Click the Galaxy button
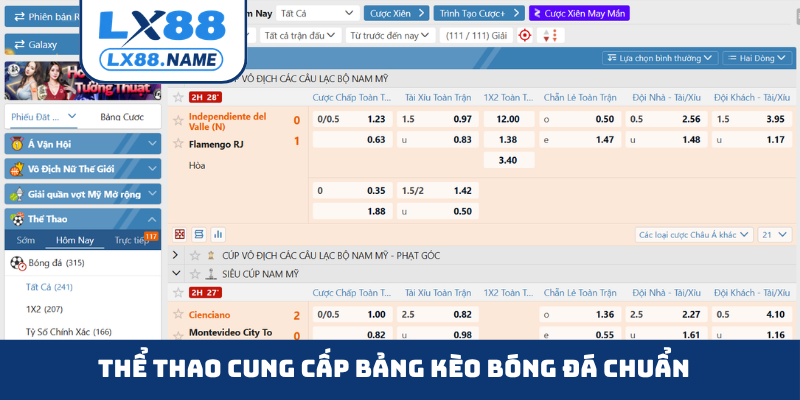 43,44
